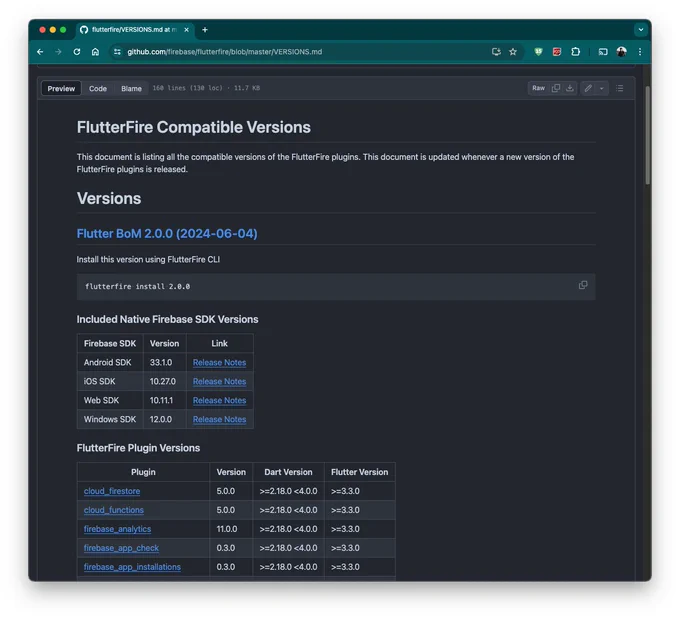Open a new browser tab with plus
This screenshot has width=680, height=619.
(x=205, y=29)
